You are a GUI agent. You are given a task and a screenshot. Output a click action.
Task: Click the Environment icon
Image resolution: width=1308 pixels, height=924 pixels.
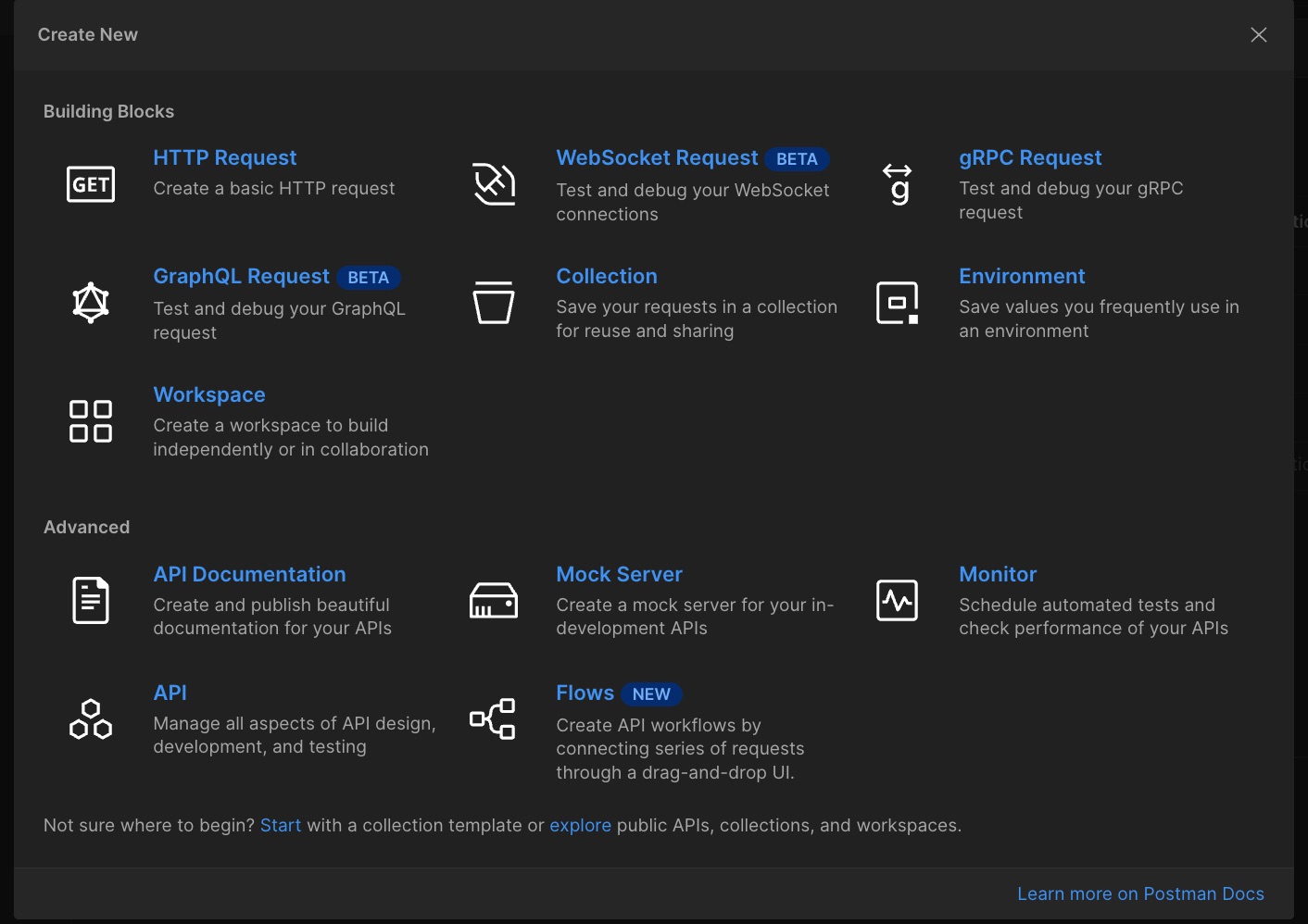(x=897, y=303)
